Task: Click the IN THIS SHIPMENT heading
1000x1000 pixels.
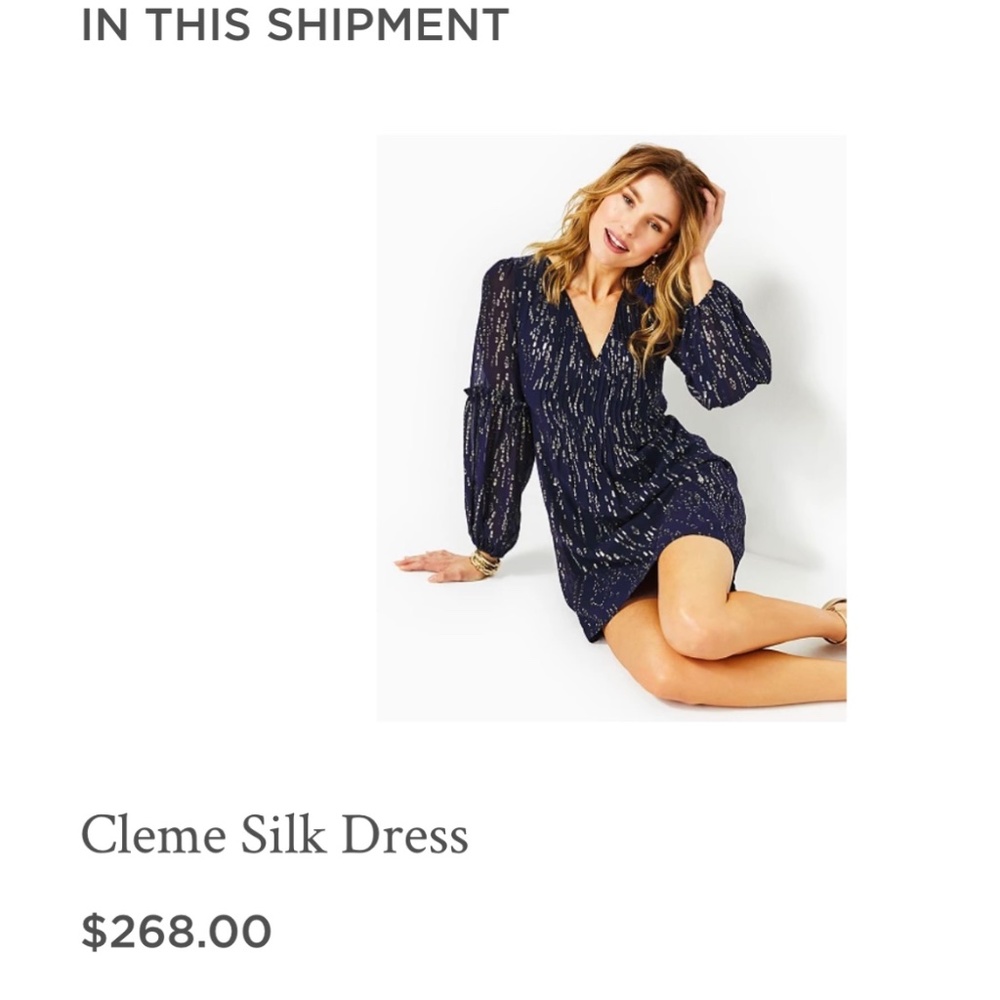Action: pos(295,25)
